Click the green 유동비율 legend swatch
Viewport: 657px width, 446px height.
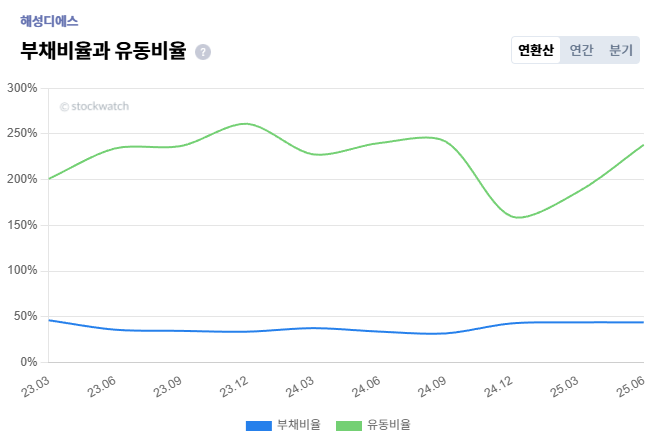[348, 426]
